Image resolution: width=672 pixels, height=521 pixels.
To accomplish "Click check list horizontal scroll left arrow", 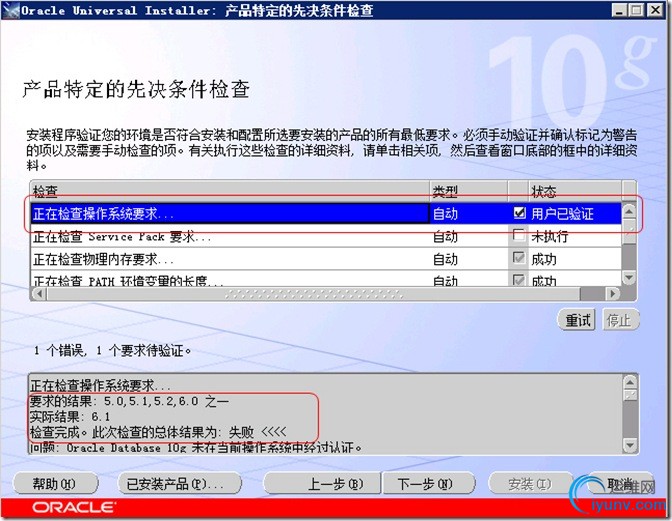I will click(x=39, y=293).
